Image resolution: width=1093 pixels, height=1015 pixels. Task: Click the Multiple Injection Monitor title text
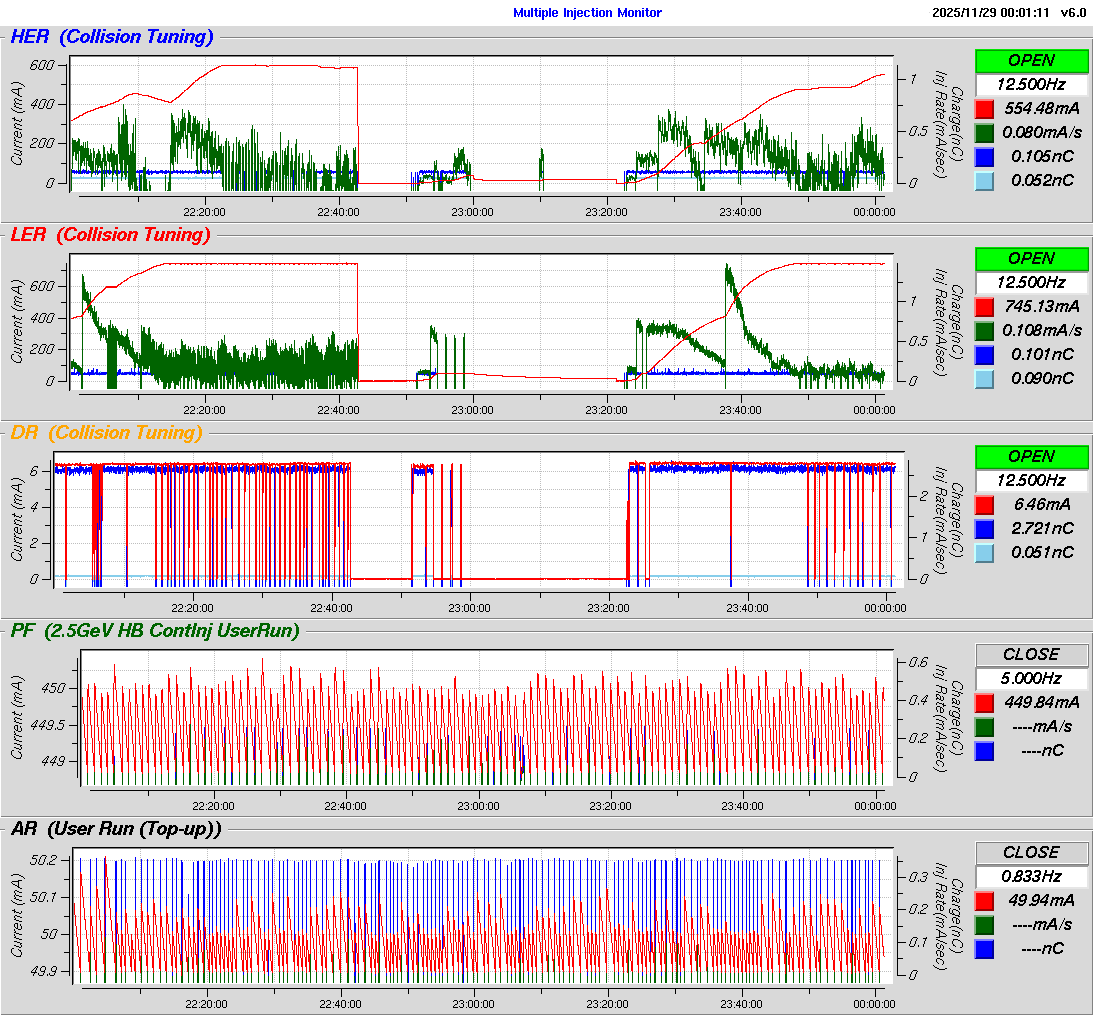(587, 13)
